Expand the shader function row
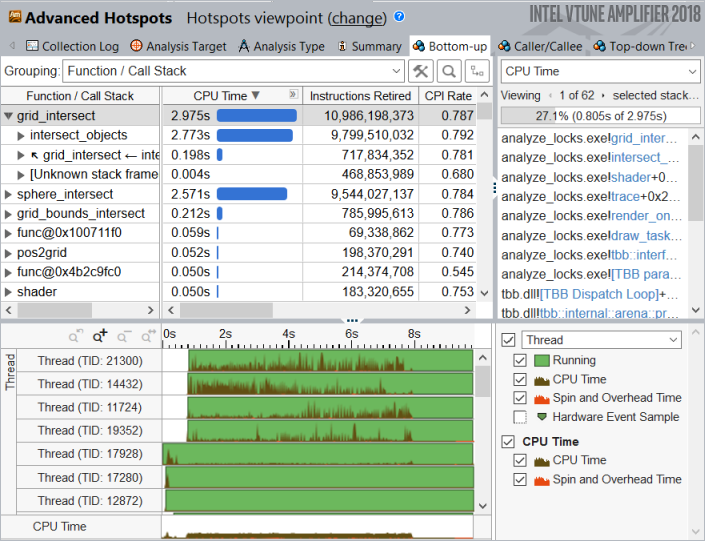705x541 pixels. 8,292
